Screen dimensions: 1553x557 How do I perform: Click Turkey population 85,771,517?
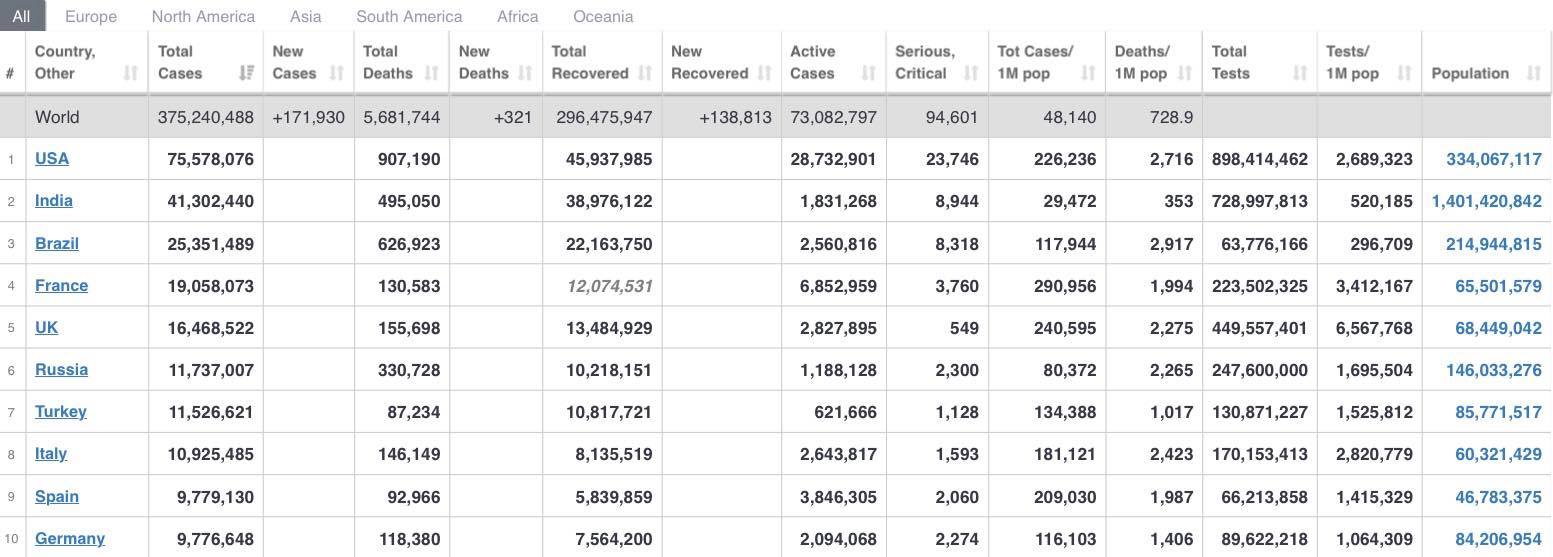(1498, 412)
